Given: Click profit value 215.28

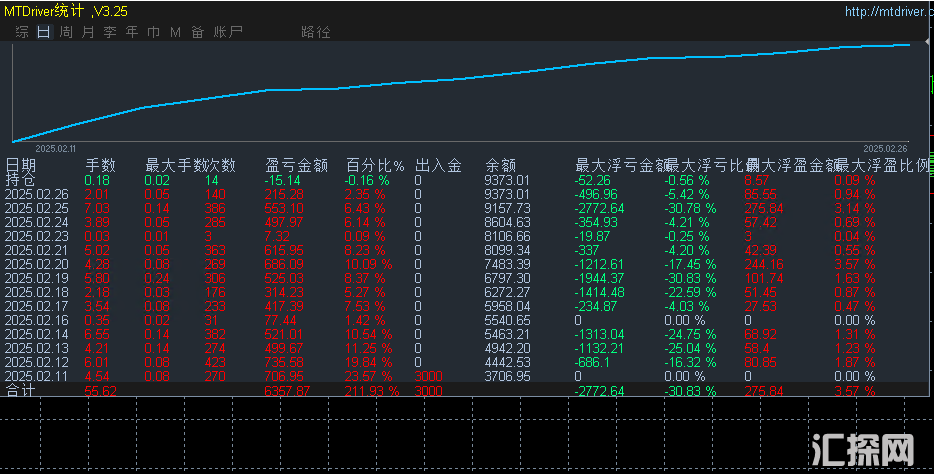Looking at the screenshot, I should pos(284,194).
